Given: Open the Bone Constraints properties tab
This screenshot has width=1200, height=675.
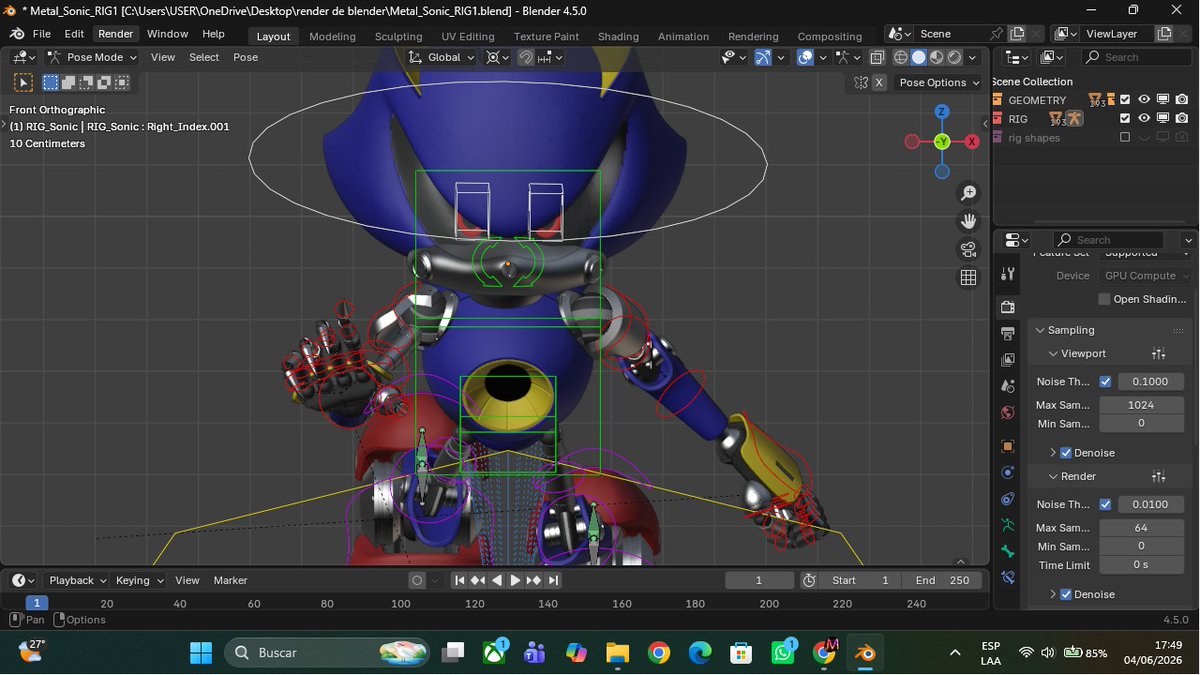Looking at the screenshot, I should (x=1008, y=577).
